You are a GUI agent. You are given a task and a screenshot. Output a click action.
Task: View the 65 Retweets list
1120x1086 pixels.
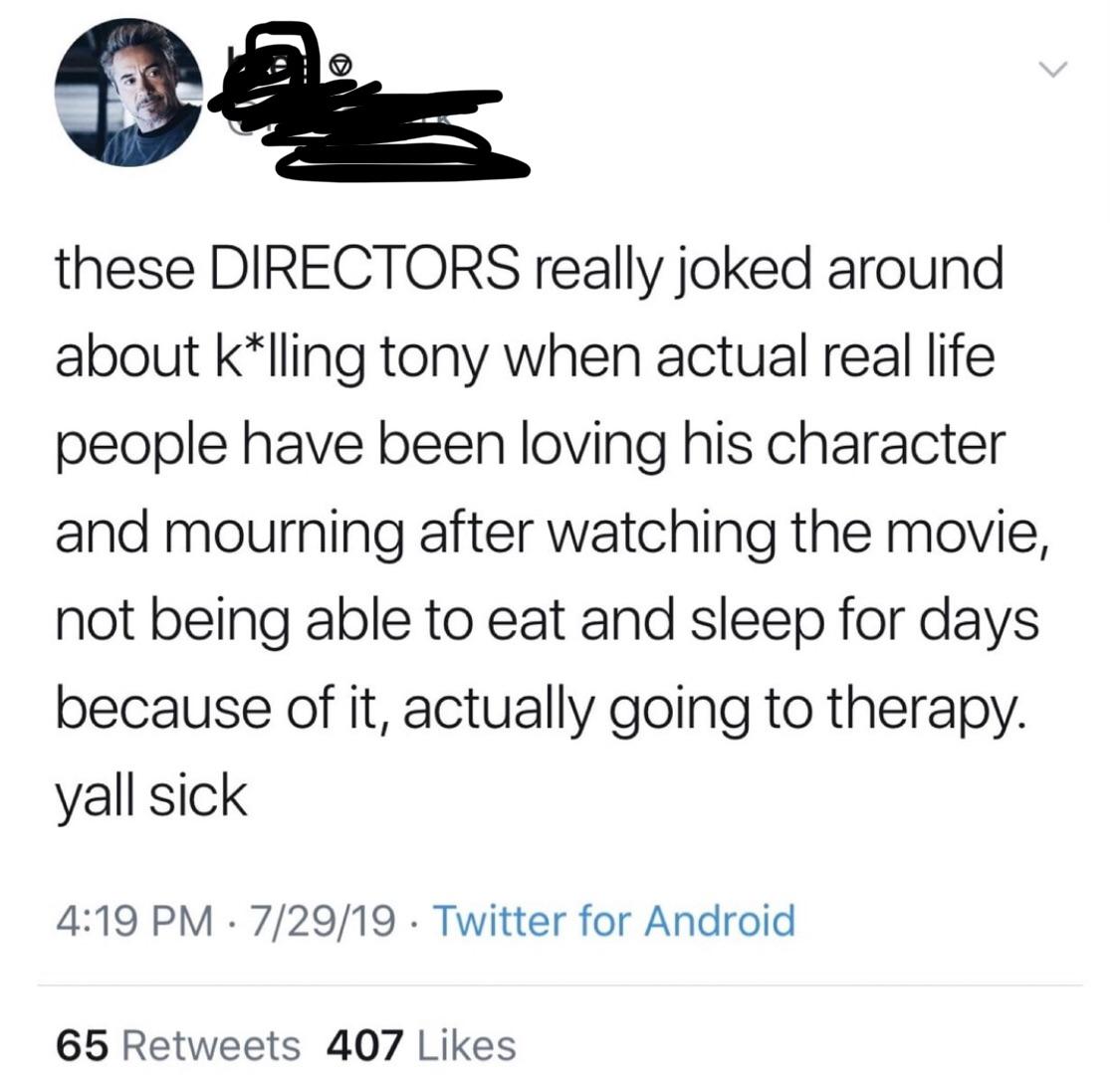(x=178, y=1045)
